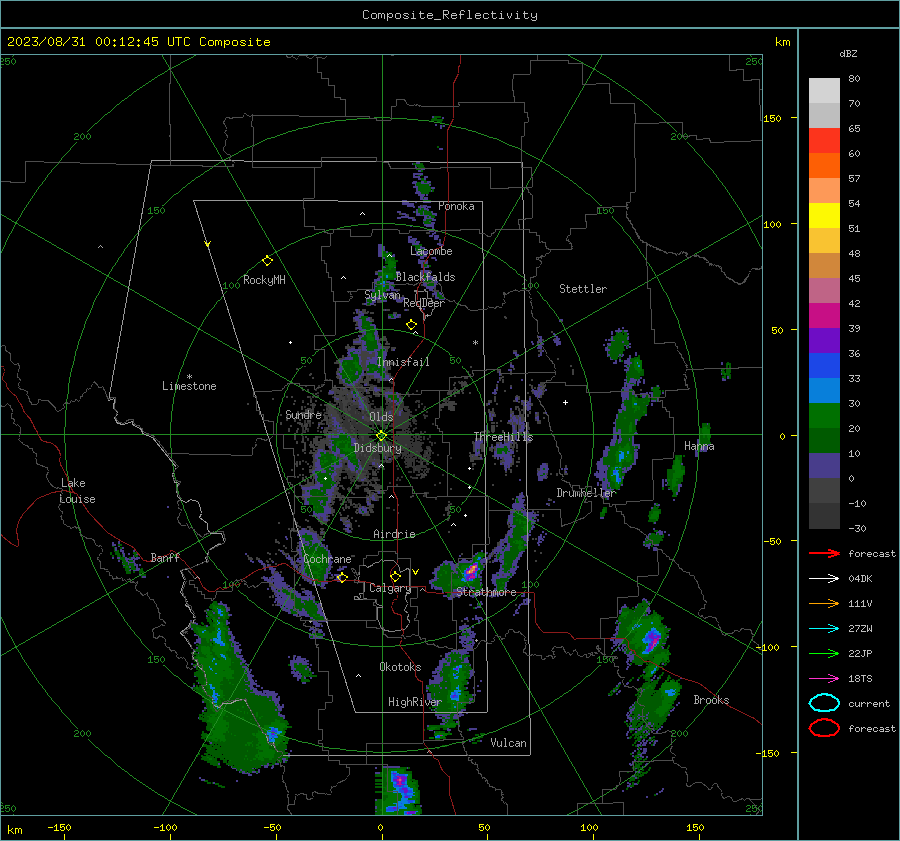Click the 04DK legend label
This screenshot has height=841, width=900.
[x=860, y=579]
